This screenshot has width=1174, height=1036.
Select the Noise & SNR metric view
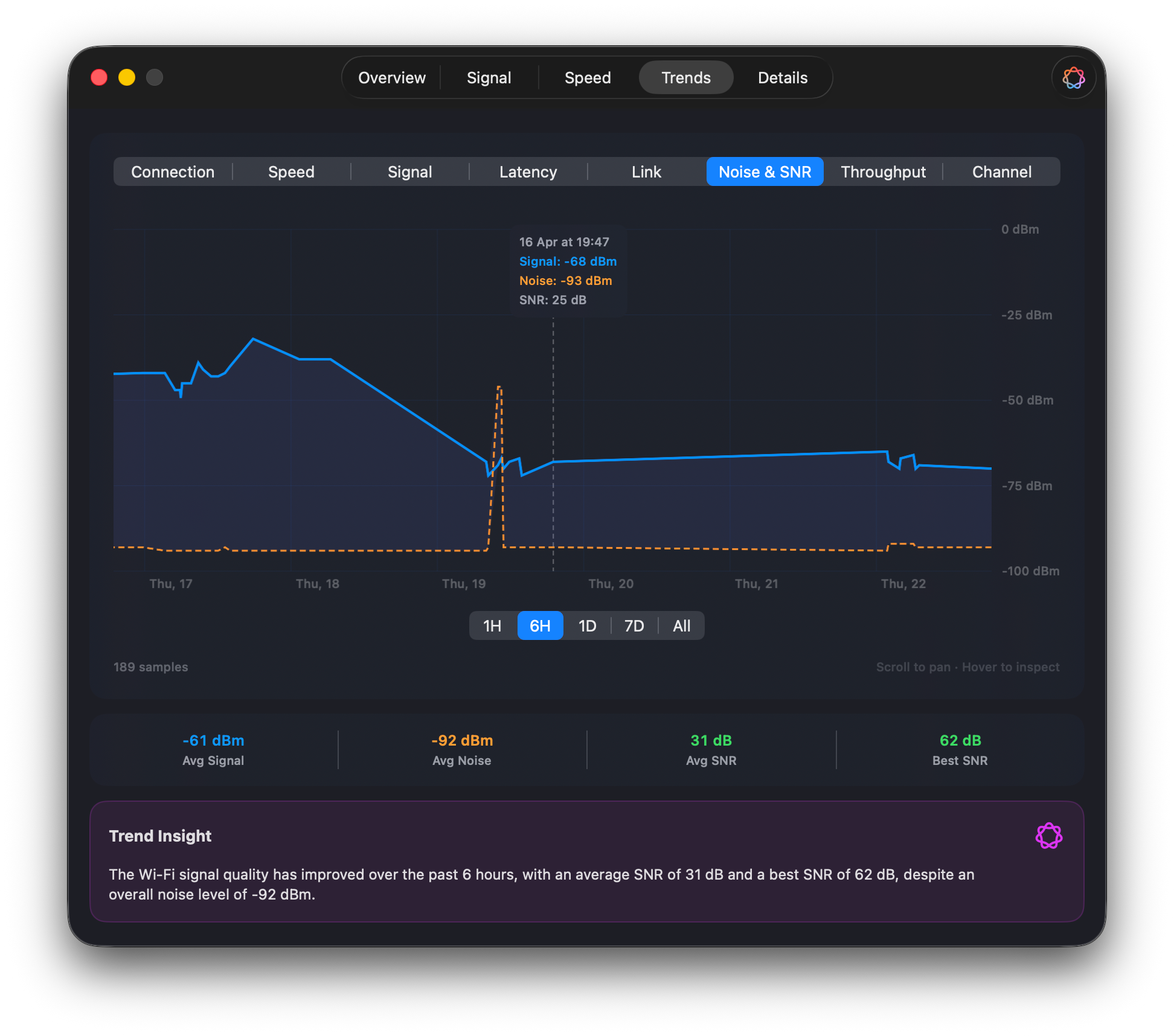[765, 171]
